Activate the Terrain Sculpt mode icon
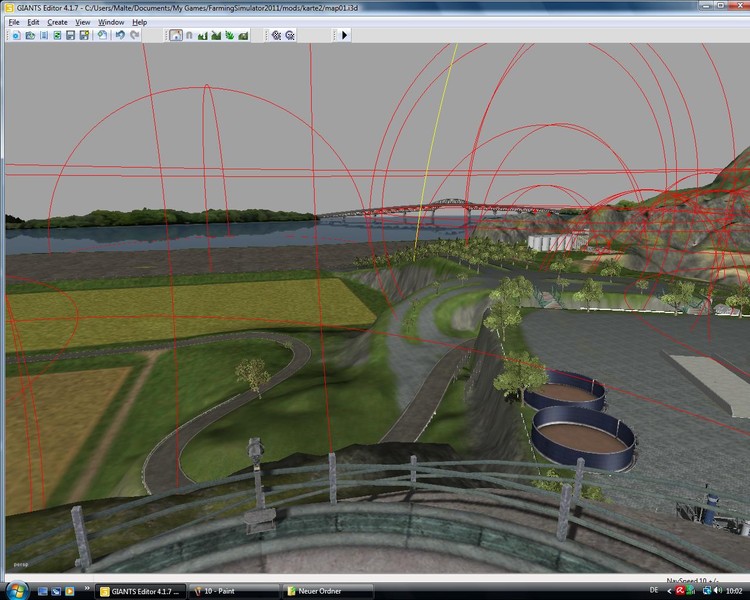This screenshot has width=750, height=600. click(203, 35)
